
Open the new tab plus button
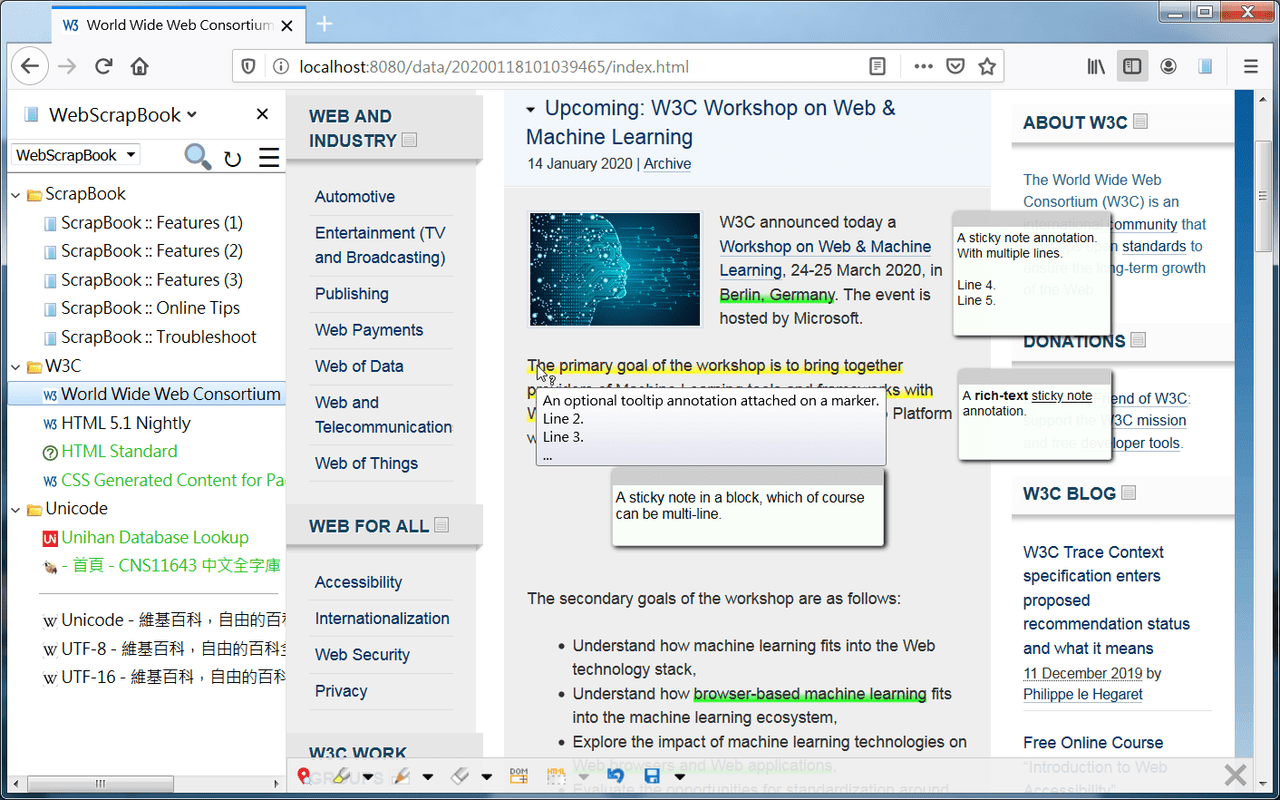pos(325,24)
